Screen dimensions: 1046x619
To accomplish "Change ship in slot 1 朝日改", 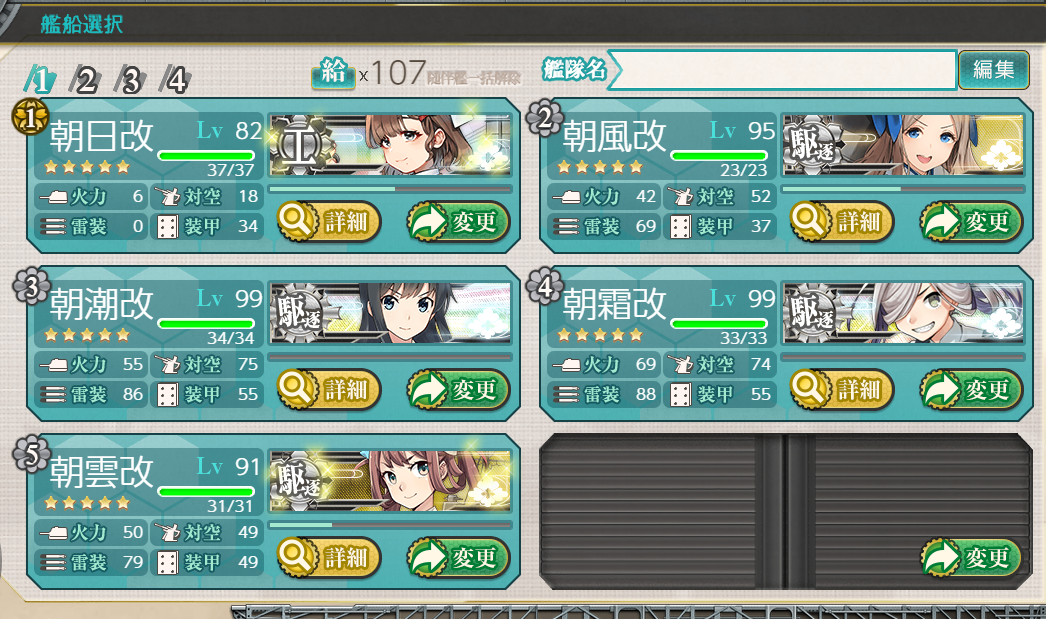I will click(458, 221).
